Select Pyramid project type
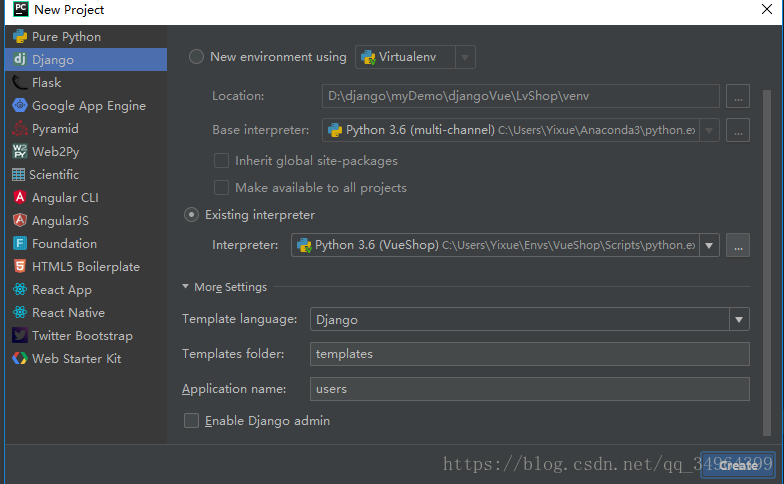This screenshot has width=784, height=484. pos(86,128)
